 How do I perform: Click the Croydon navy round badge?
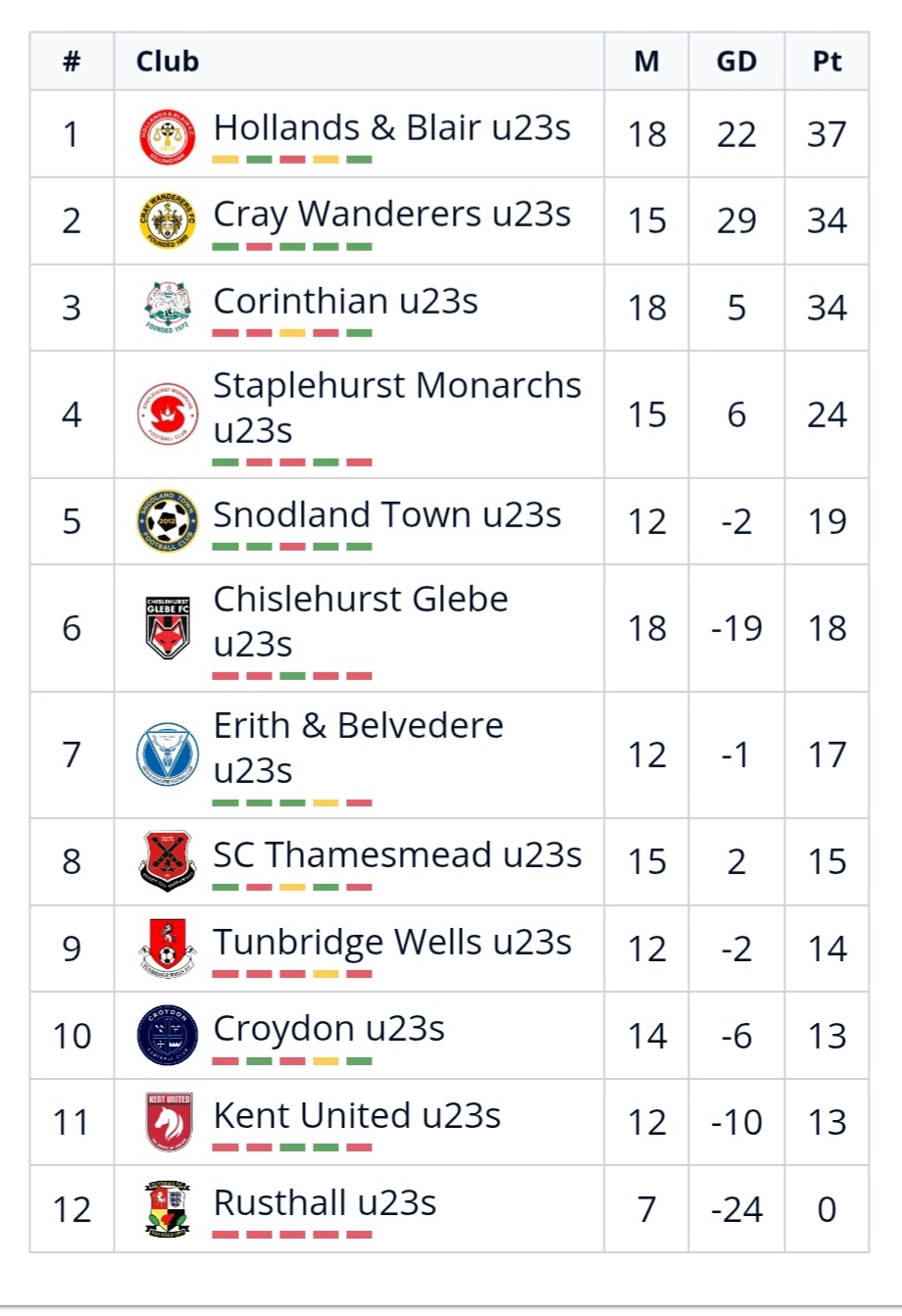point(168,1036)
